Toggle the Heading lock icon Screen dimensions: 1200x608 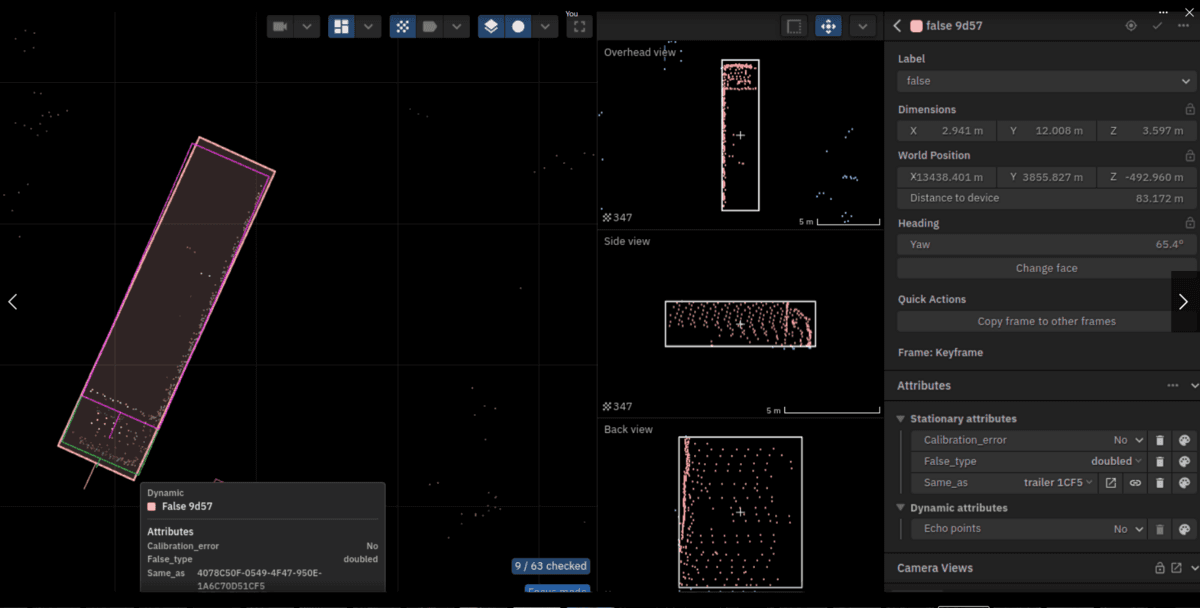point(1189,223)
